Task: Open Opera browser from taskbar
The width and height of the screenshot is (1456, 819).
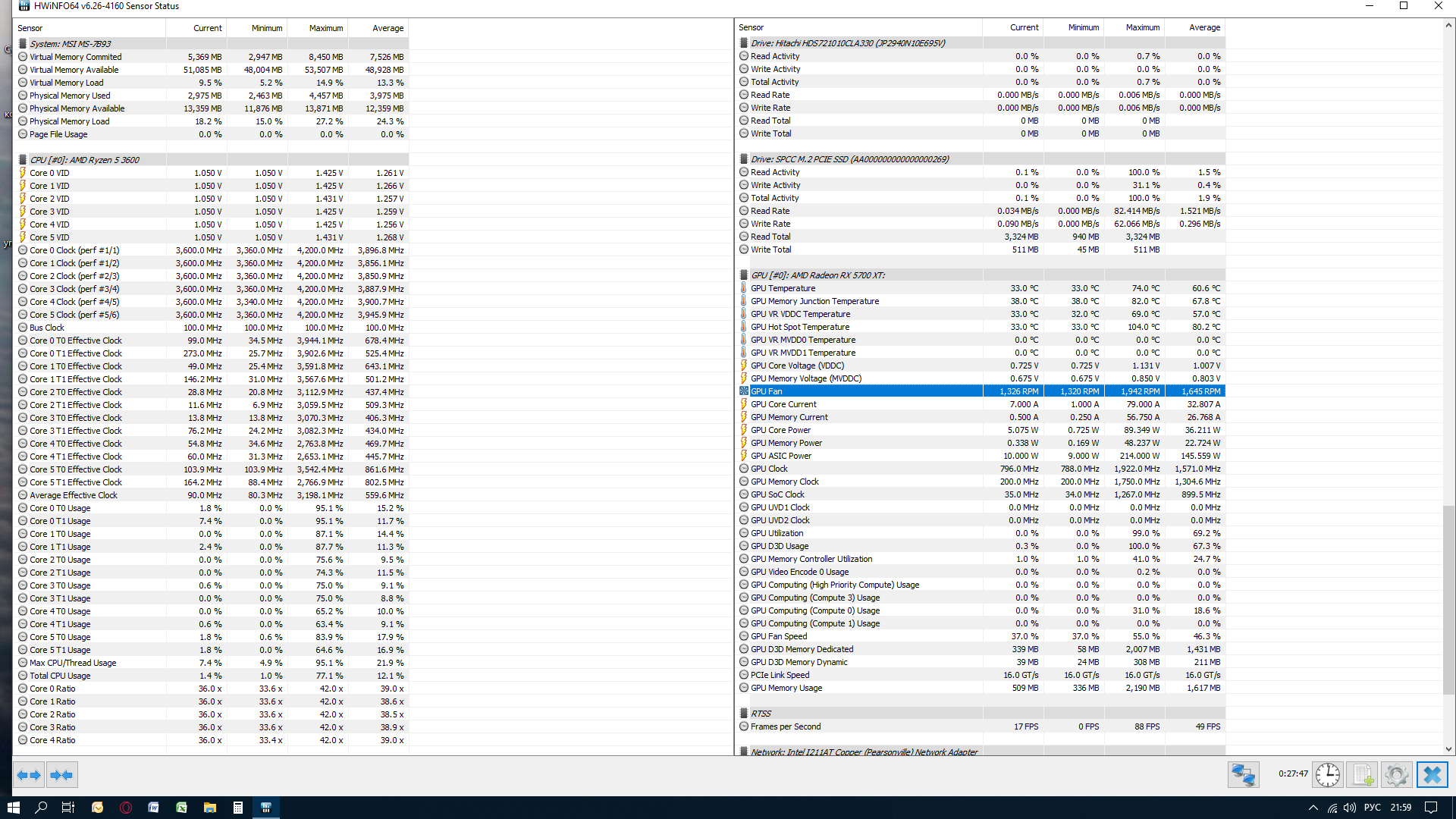Action: [126, 808]
